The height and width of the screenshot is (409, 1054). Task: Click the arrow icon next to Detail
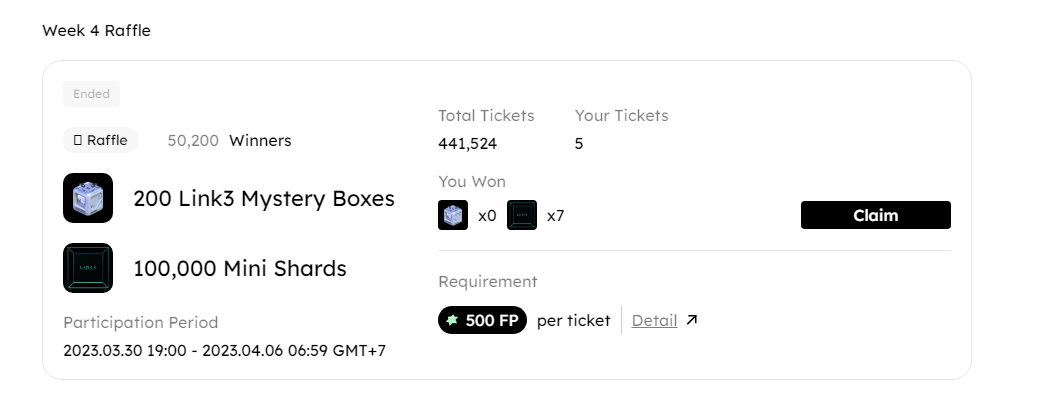(x=692, y=320)
